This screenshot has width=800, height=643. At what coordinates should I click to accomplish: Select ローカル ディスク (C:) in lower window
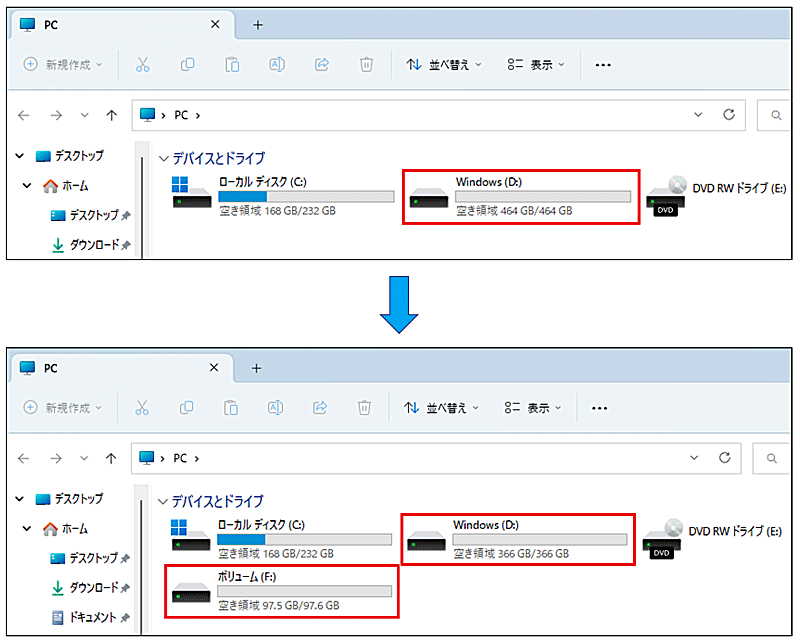281,539
